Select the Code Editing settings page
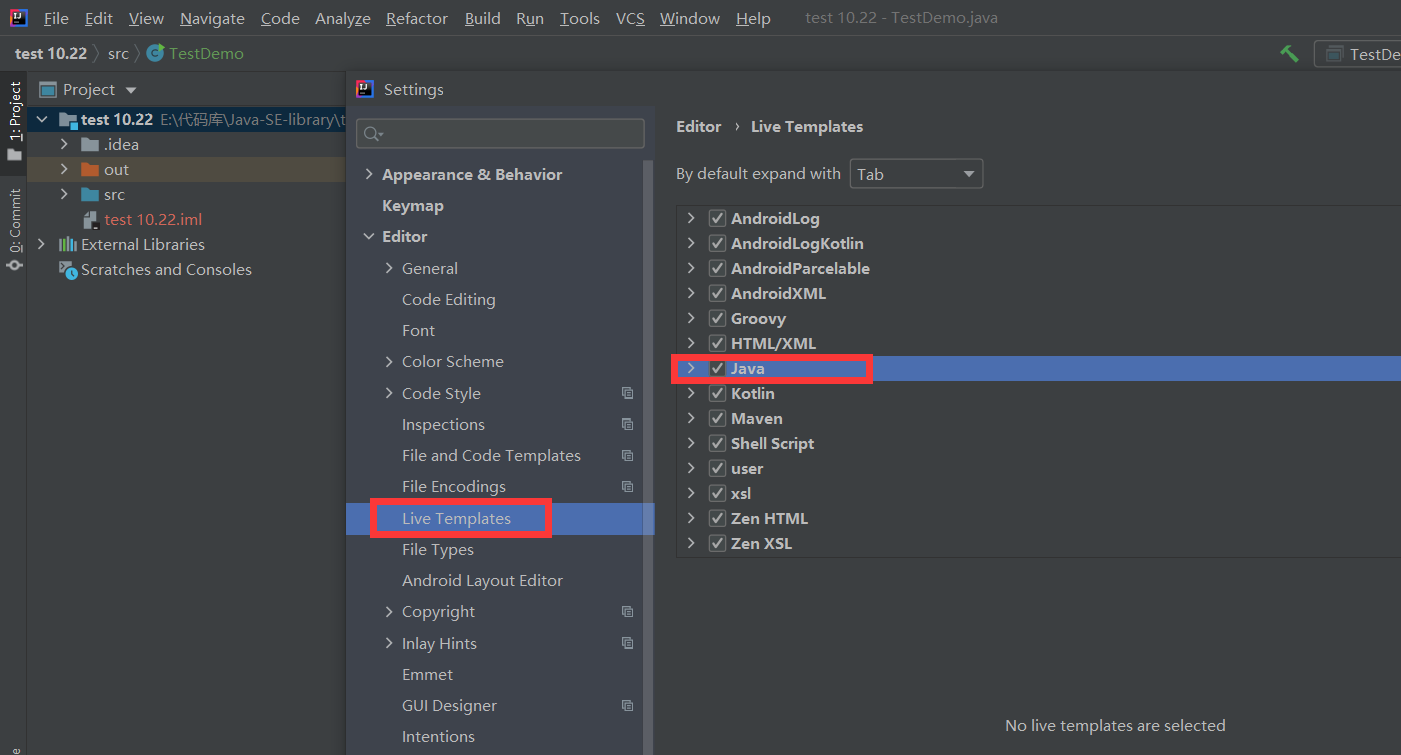Screen dimensions: 1401x755 pos(448,299)
